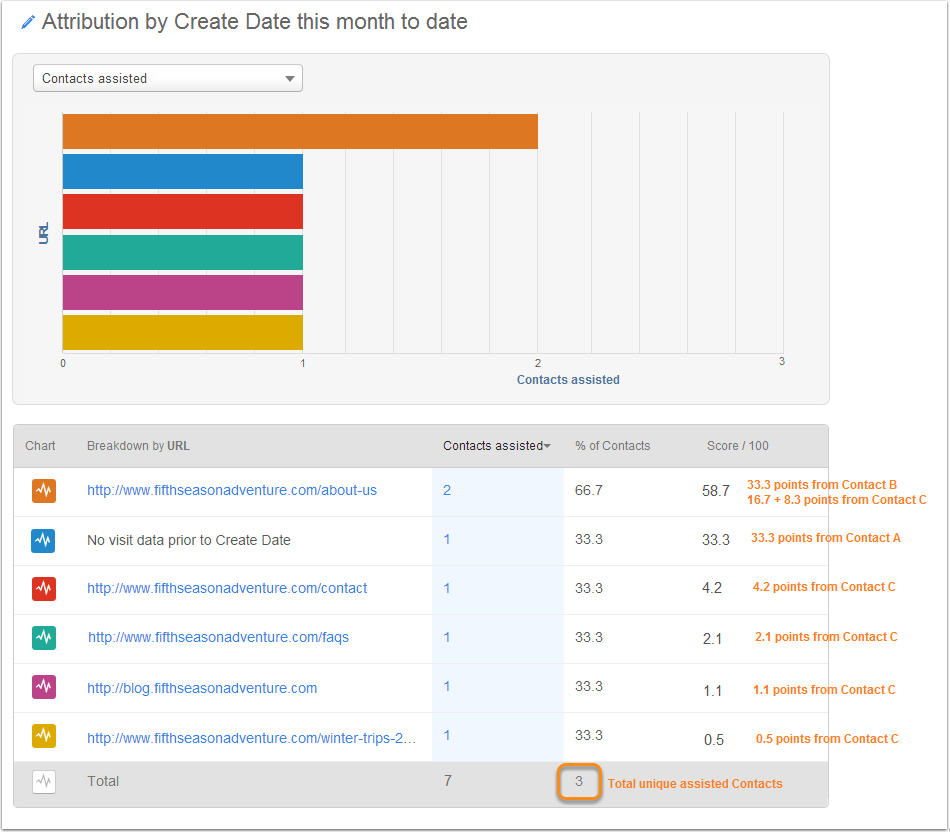The width and height of the screenshot is (950, 832).
Task: Open the fifthseasonadventure.com/contact link
Action: point(227,588)
